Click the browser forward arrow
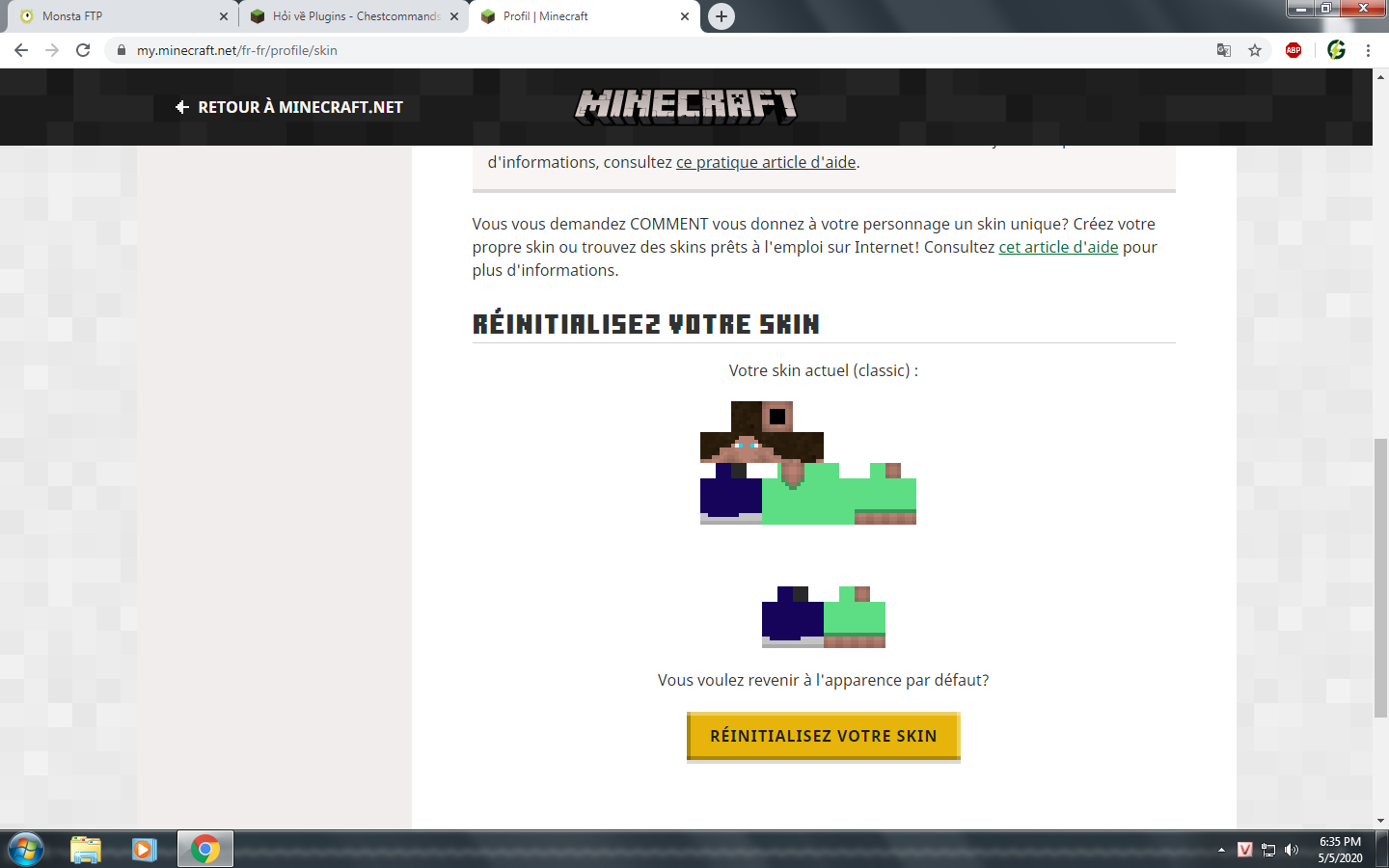Viewport: 1389px width, 868px height. (52, 50)
